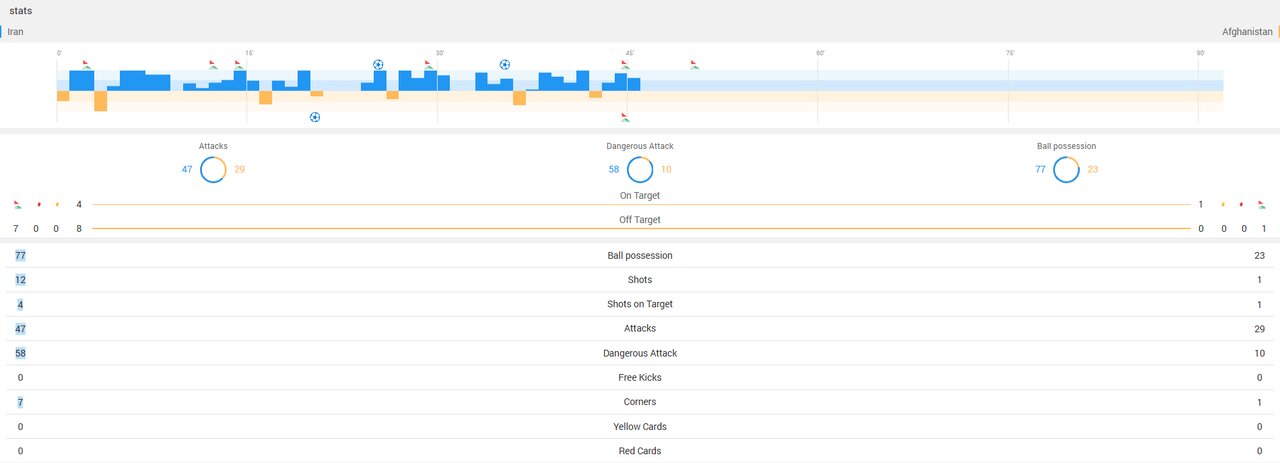Click Afghanistan's corner flag icon on right
Screen dimensions: 1280x463
(1263, 204)
